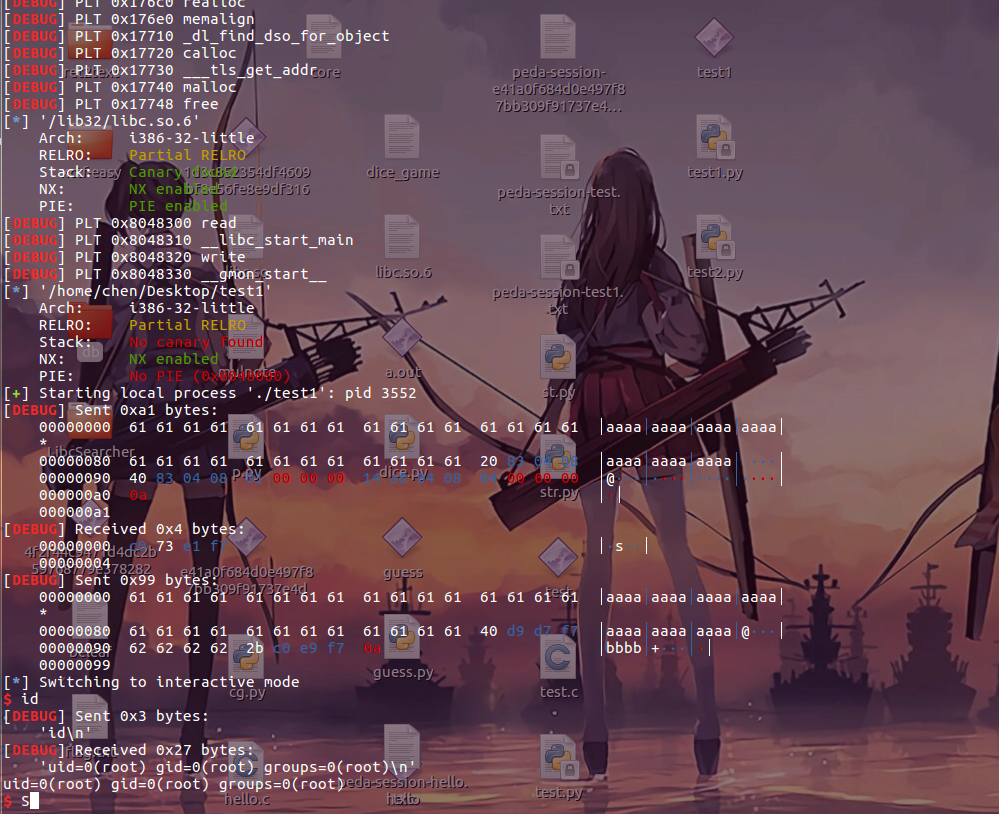Select the guess executable icon
This screenshot has width=999, height=814.
click(402, 538)
